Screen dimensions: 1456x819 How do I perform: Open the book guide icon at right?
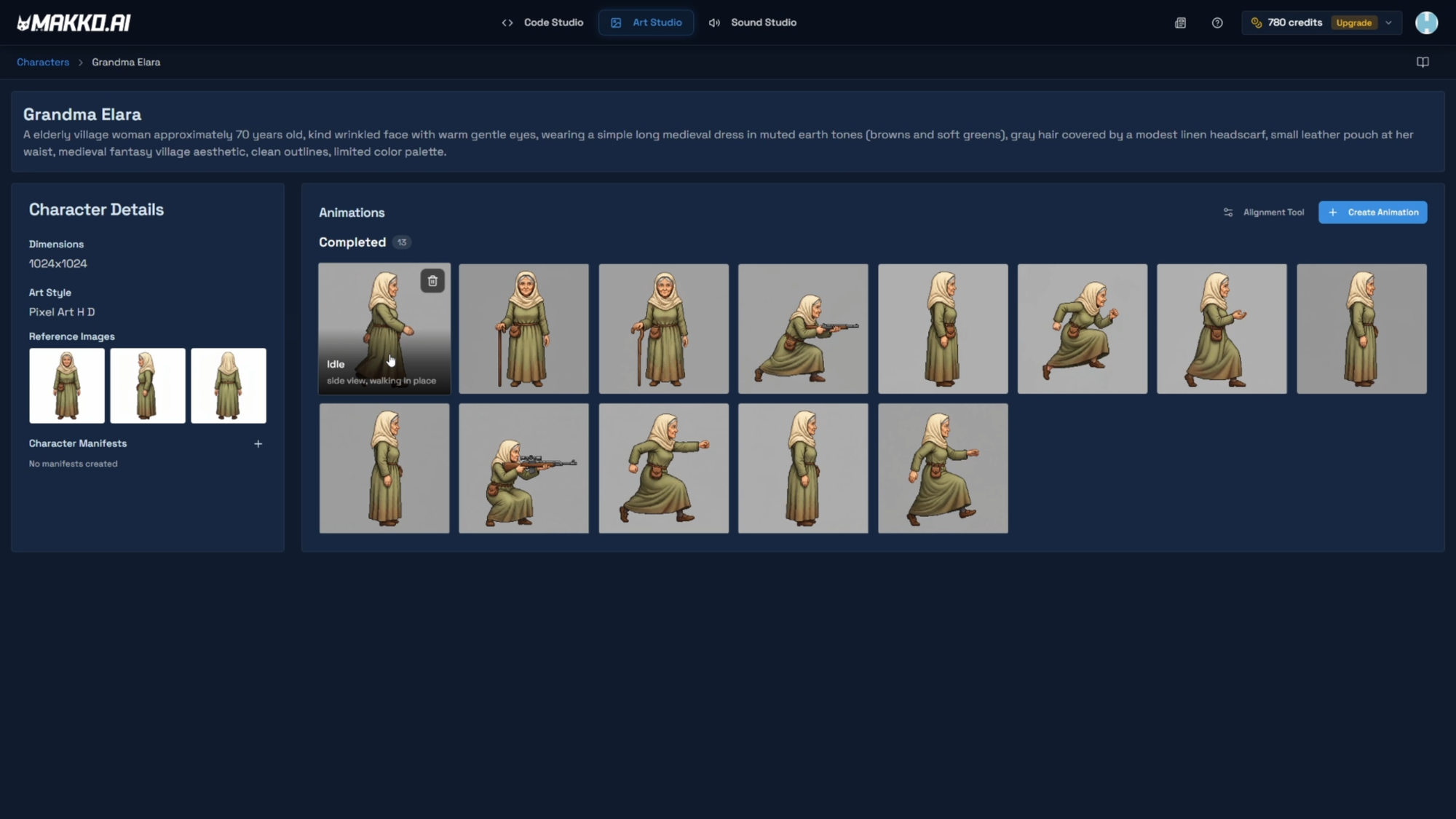pos(1423,62)
